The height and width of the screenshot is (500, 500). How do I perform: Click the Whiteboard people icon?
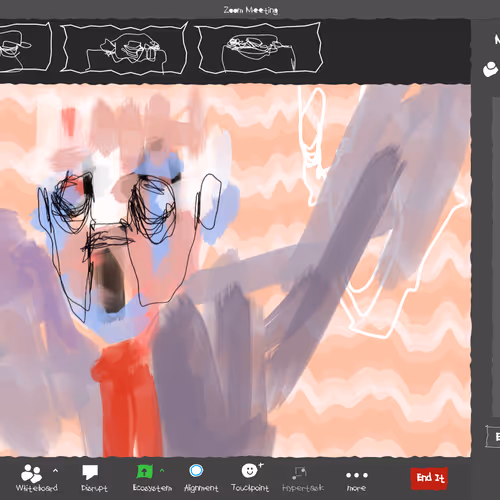coord(31,473)
